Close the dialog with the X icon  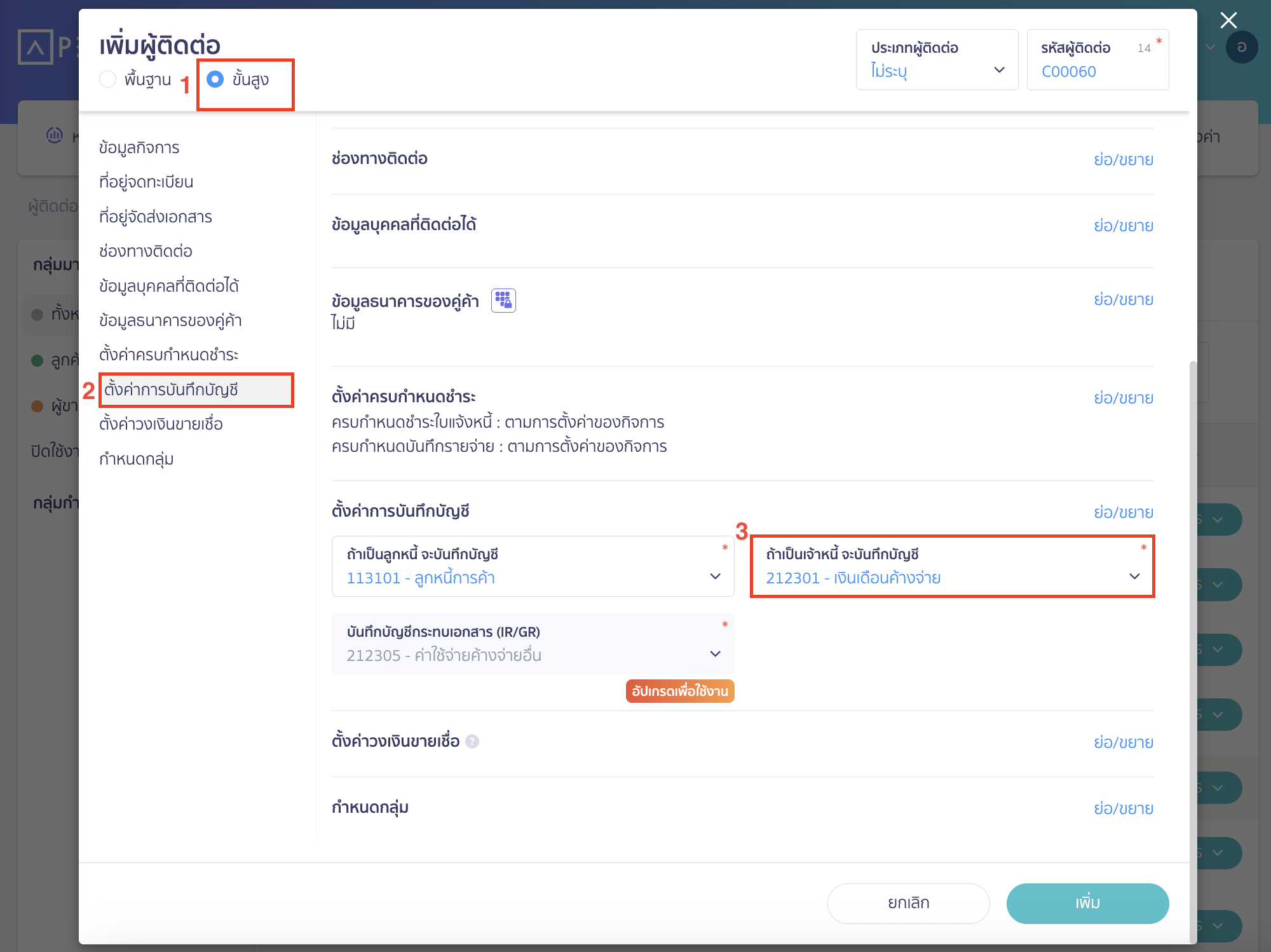[x=1228, y=20]
